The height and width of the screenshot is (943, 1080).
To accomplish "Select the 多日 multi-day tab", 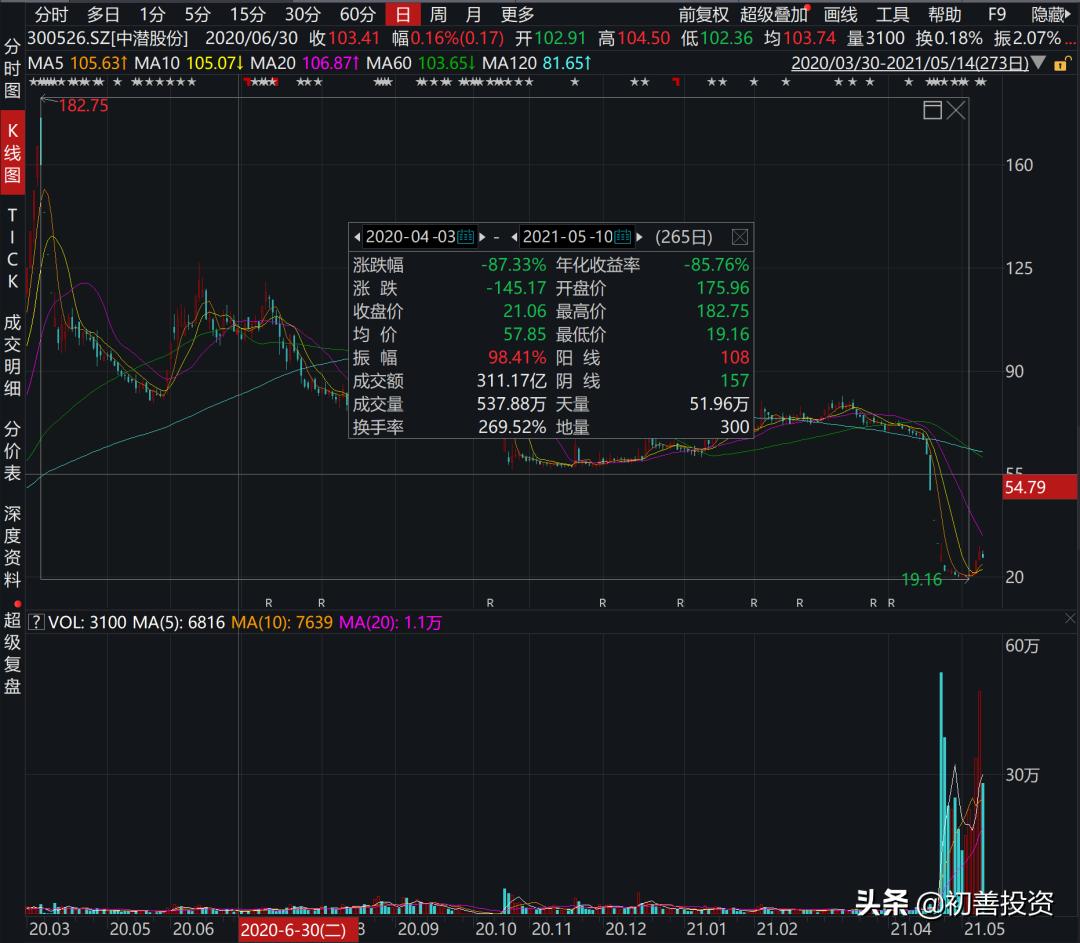I will click(103, 14).
